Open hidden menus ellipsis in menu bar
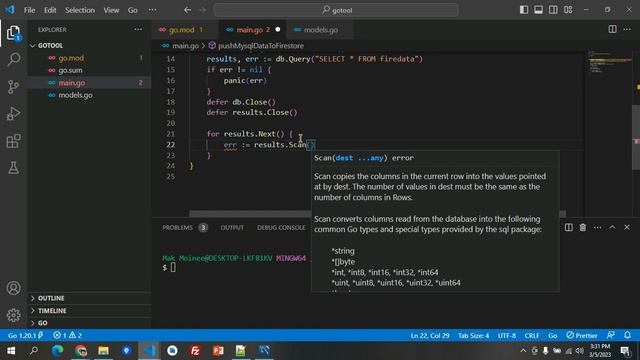The height and width of the screenshot is (360, 640). [152, 10]
